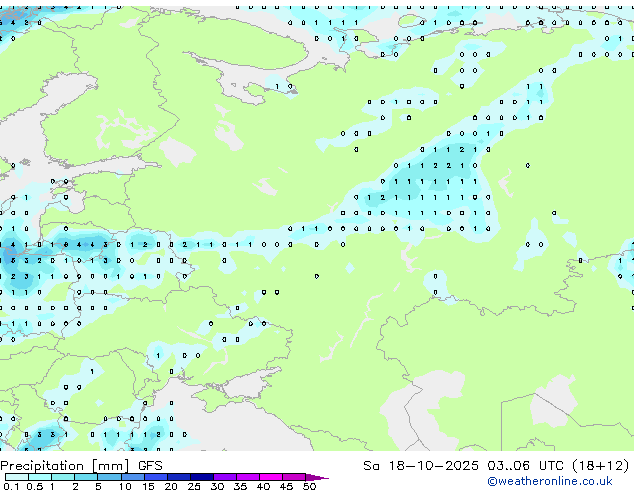Select the 10–15 mm legend color swatch
This screenshot has height=490, width=634.
coord(133,477)
